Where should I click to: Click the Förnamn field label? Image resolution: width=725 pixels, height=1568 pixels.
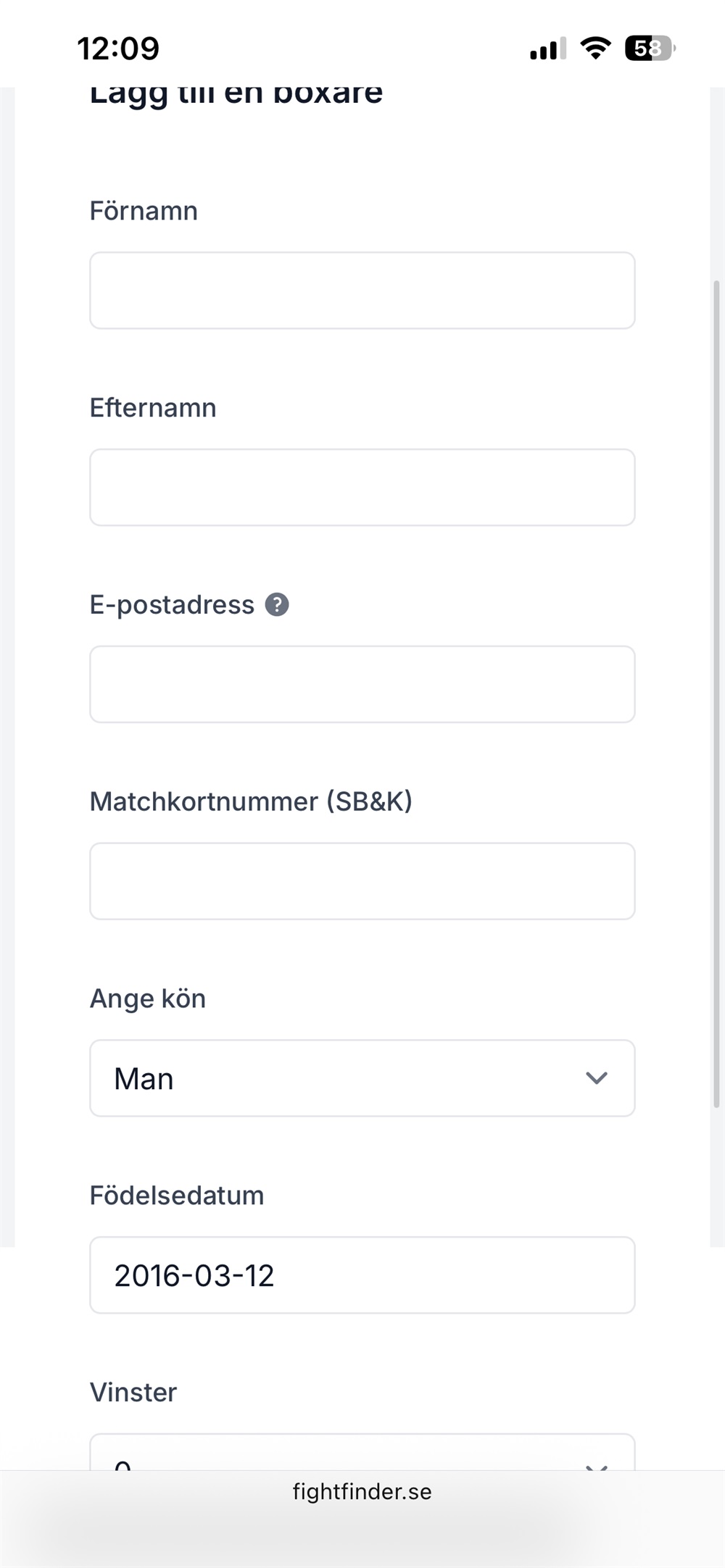point(144,211)
